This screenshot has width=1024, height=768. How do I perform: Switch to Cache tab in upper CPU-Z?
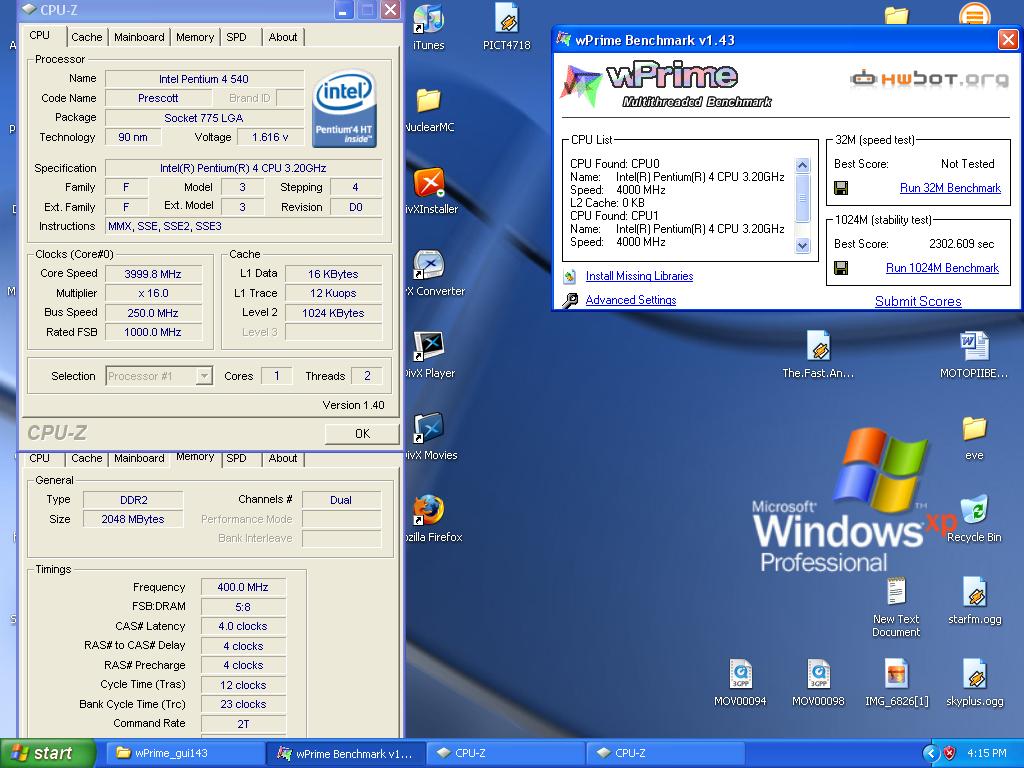(86, 37)
